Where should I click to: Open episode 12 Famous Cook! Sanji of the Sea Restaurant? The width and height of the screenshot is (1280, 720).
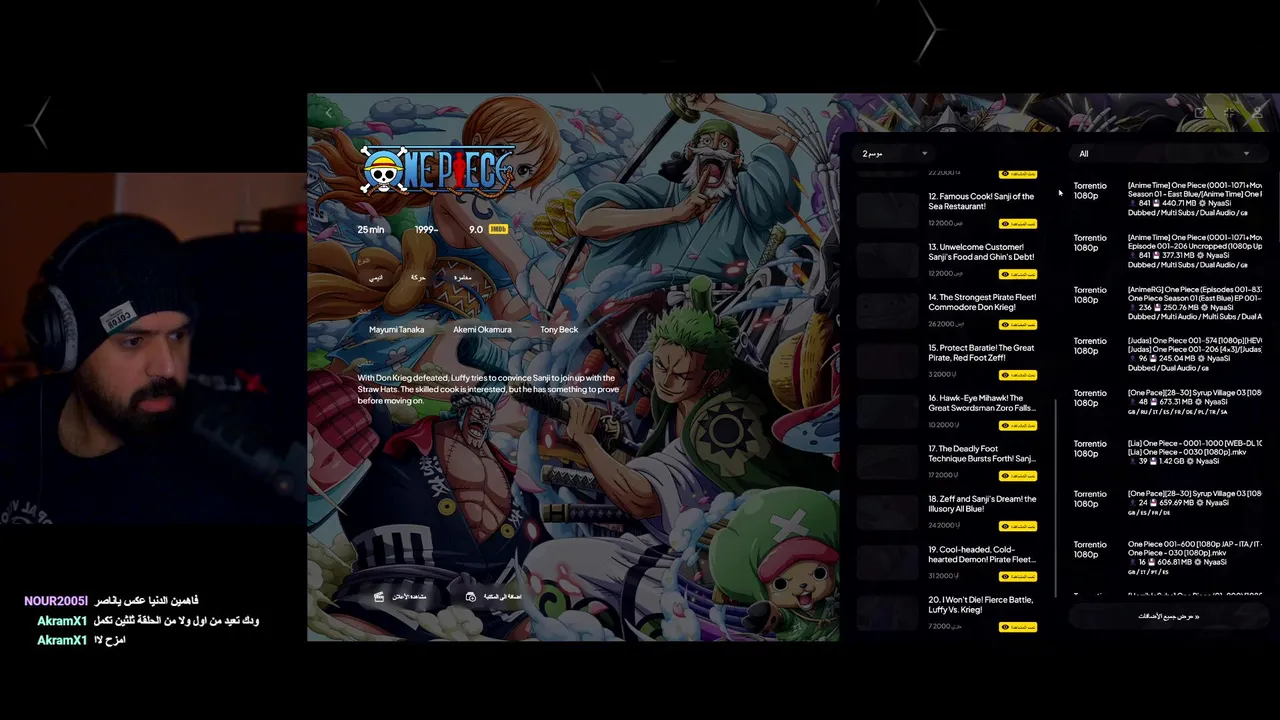(981, 201)
